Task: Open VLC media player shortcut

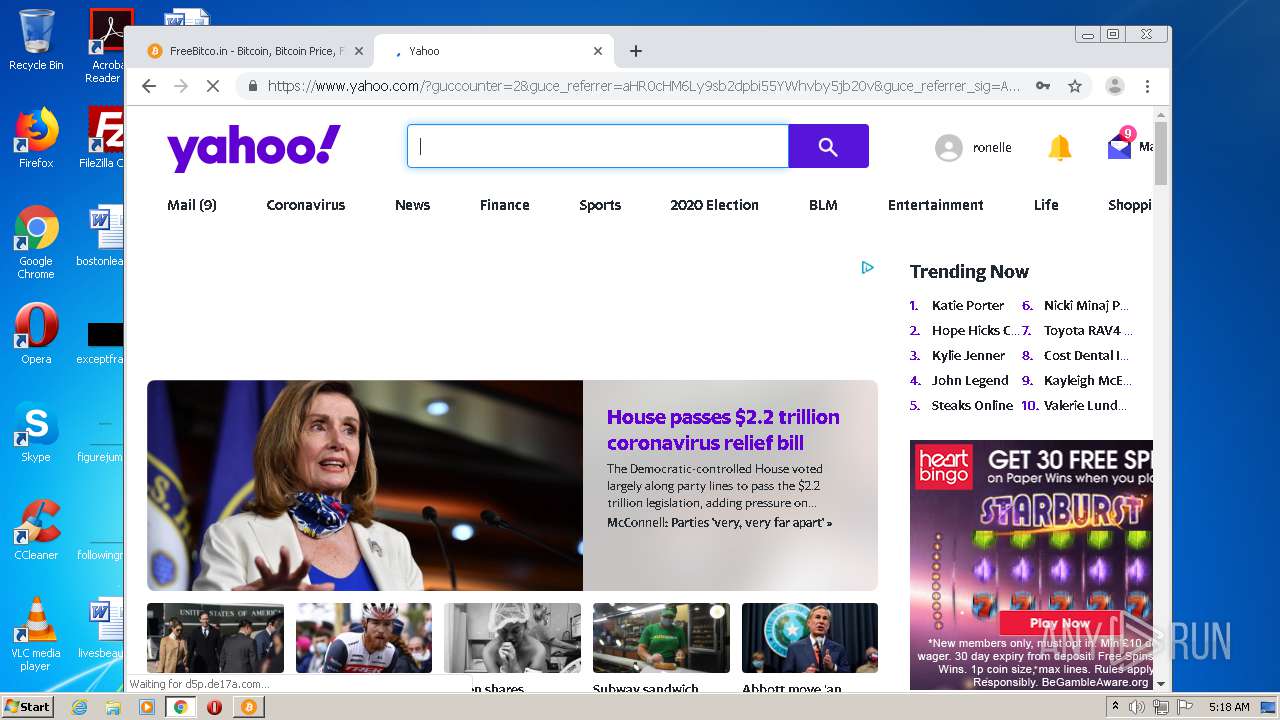Action: (x=36, y=633)
